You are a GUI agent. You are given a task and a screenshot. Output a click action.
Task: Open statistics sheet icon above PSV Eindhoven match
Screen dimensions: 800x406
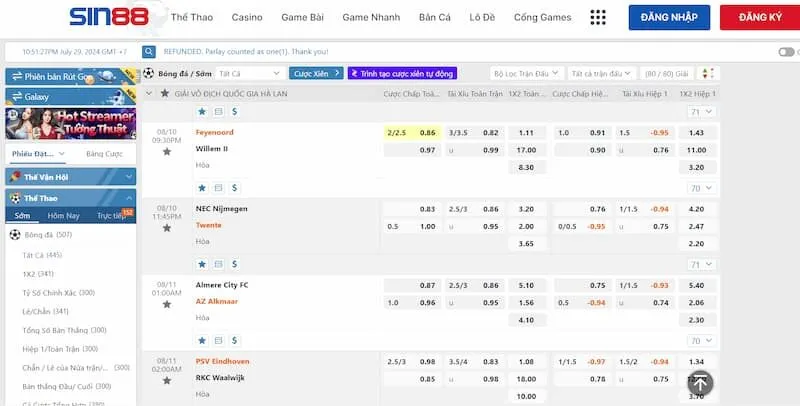[218, 340]
